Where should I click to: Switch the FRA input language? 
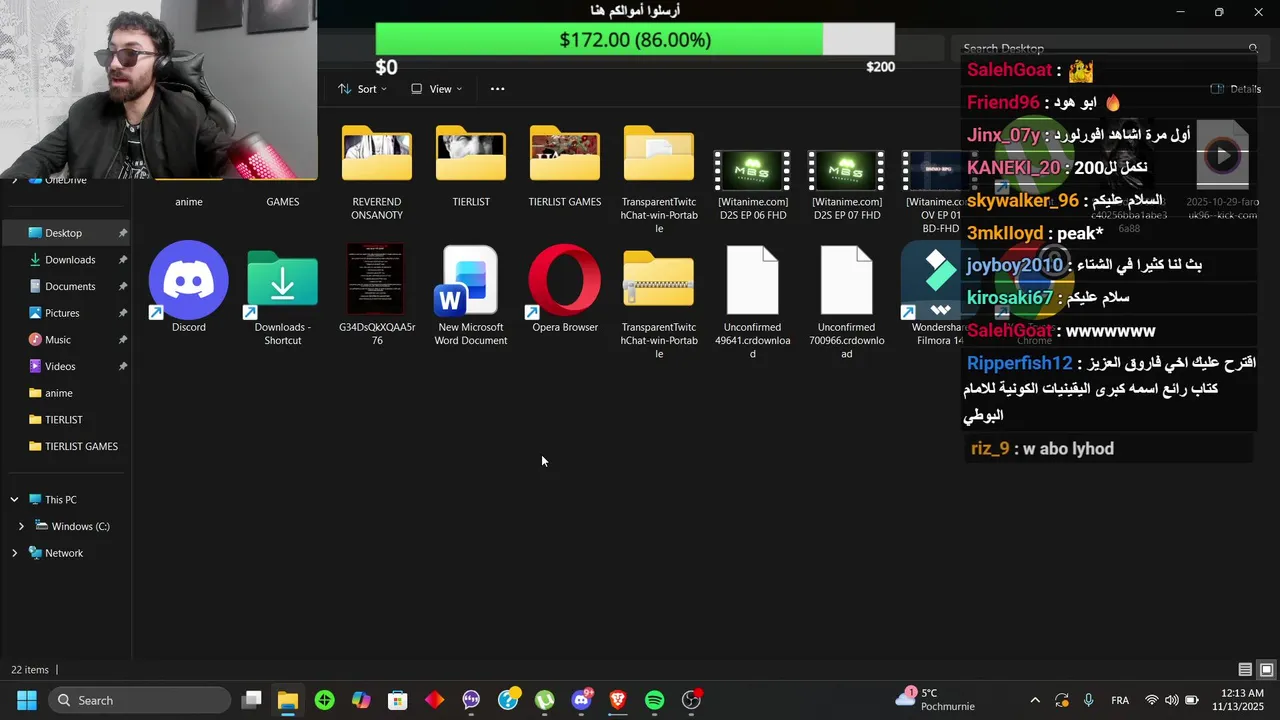click(1120, 700)
